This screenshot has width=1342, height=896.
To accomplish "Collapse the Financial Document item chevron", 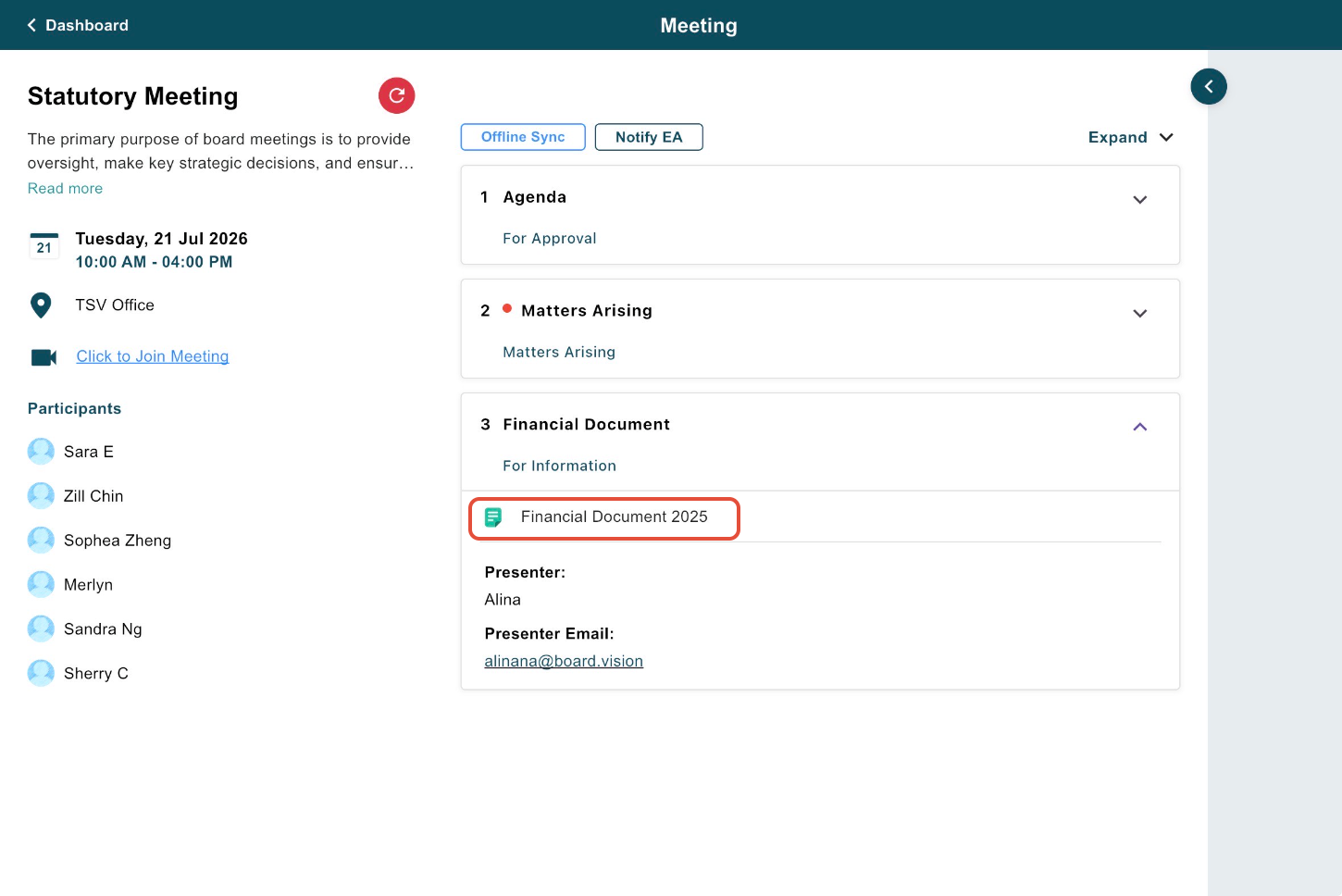I will [1140, 427].
